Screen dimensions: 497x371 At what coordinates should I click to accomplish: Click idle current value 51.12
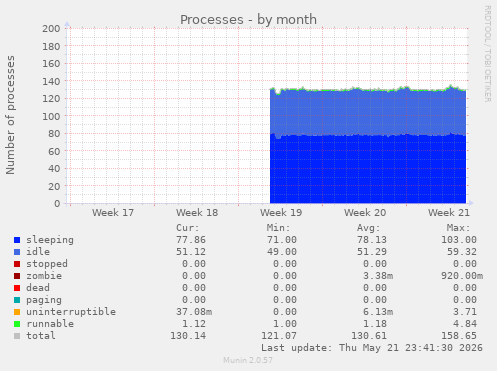(191, 252)
